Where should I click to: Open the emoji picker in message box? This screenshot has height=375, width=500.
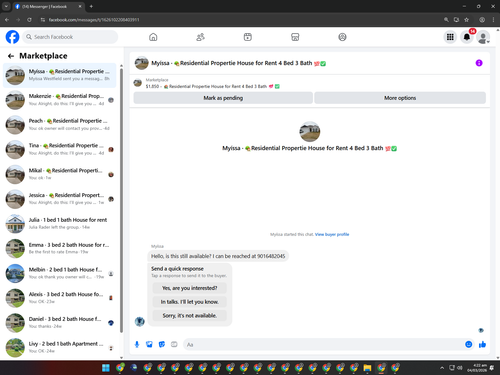tap(468, 344)
